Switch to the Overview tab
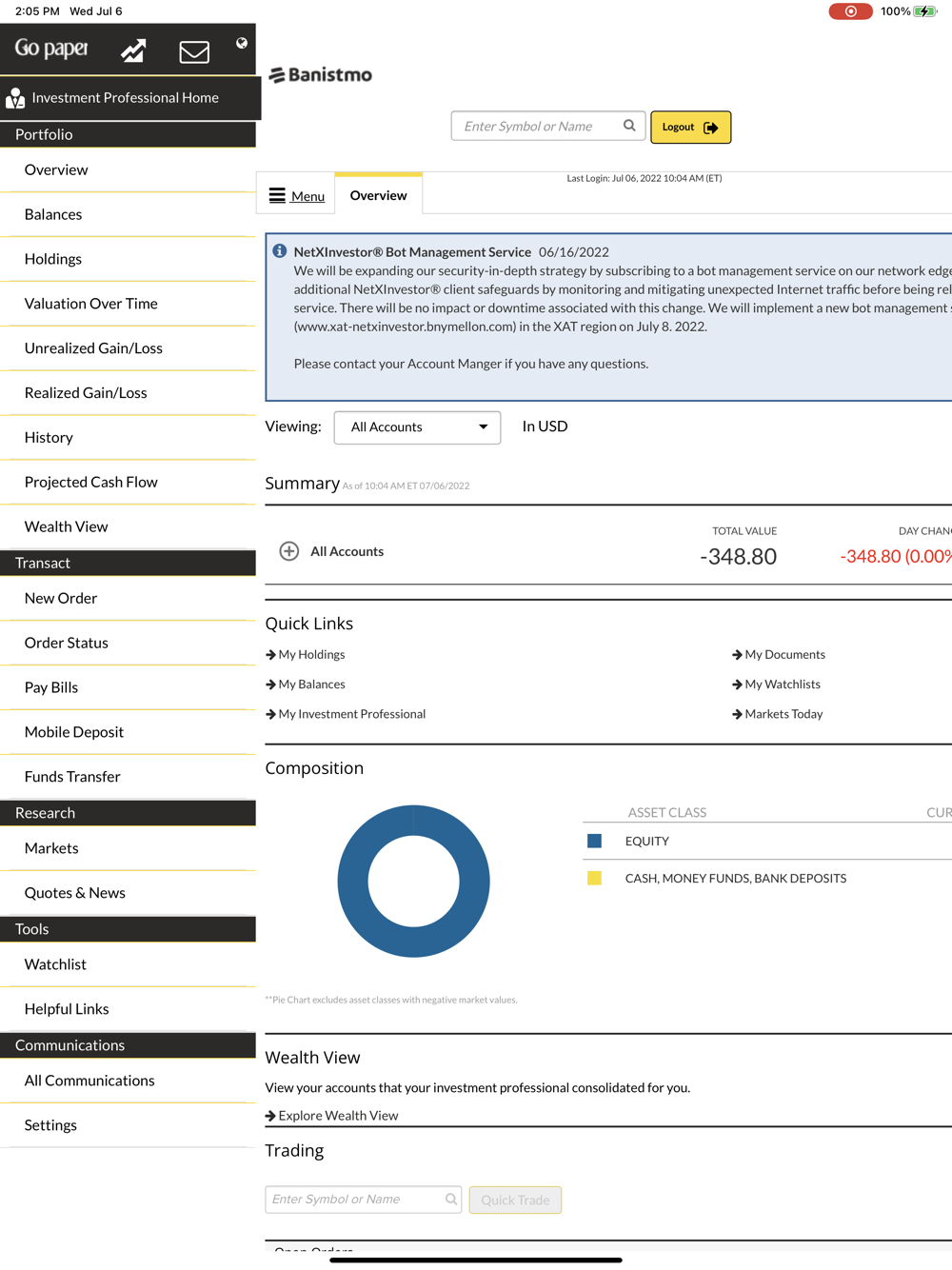This screenshot has width=952, height=1270. [x=378, y=195]
